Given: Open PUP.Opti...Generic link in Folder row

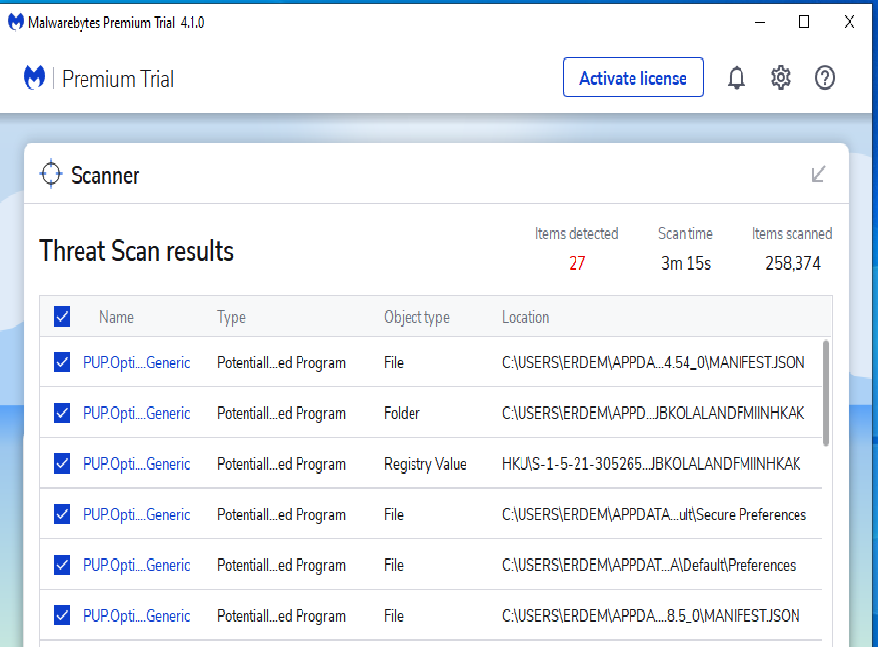Looking at the screenshot, I should (x=136, y=413).
